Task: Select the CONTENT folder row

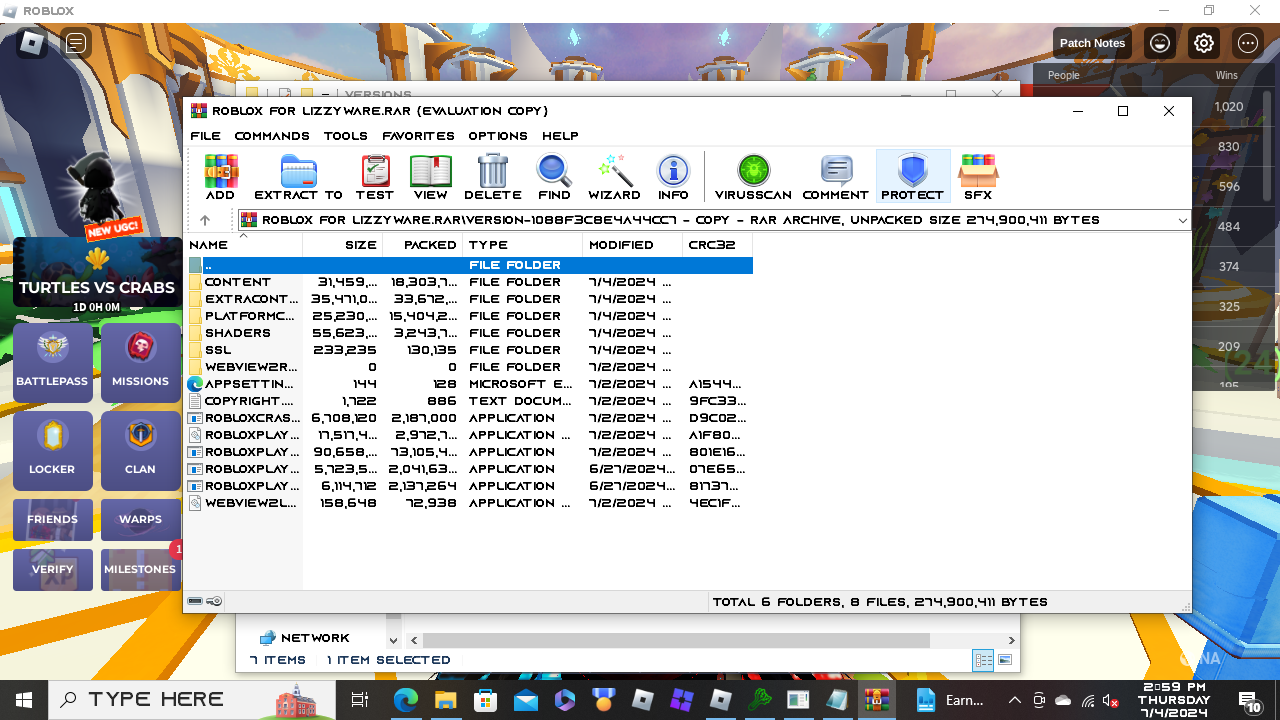Action: 470,282
